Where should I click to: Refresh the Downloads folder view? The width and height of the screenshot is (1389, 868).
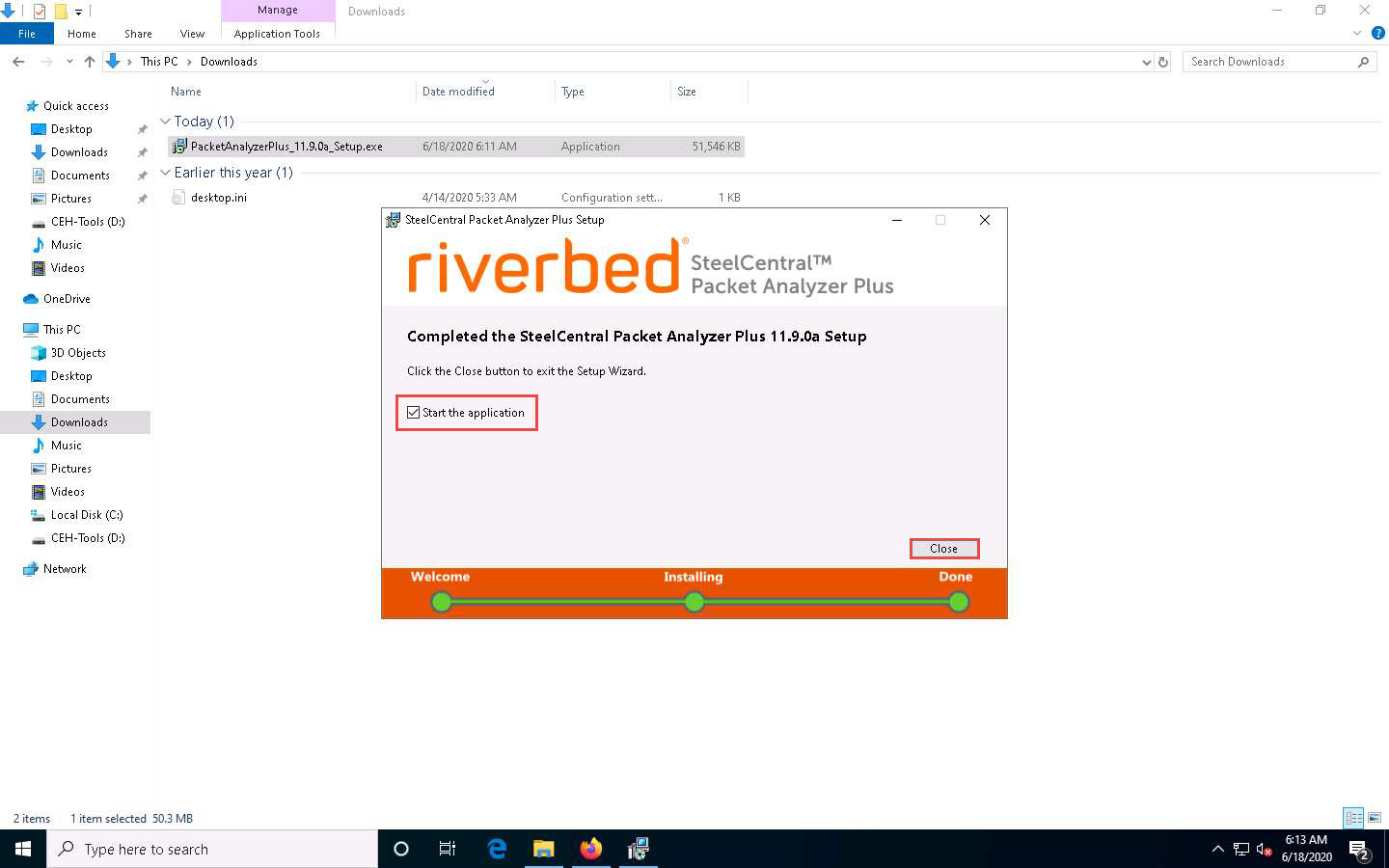coord(1163,62)
